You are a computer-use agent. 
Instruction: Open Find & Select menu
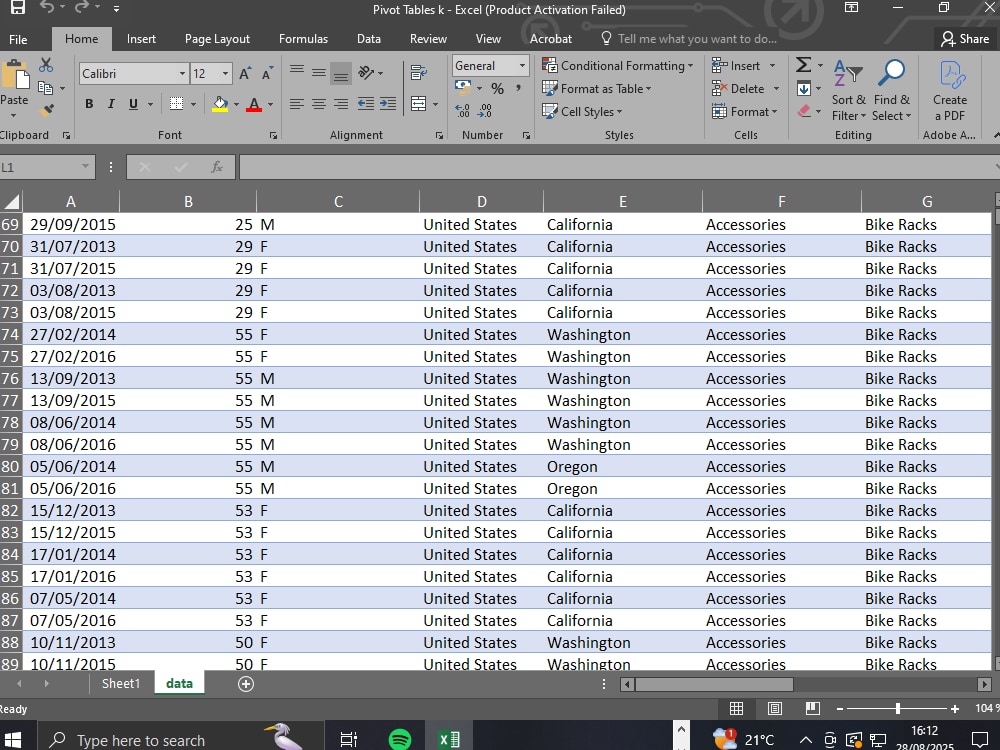pyautogui.click(x=892, y=91)
